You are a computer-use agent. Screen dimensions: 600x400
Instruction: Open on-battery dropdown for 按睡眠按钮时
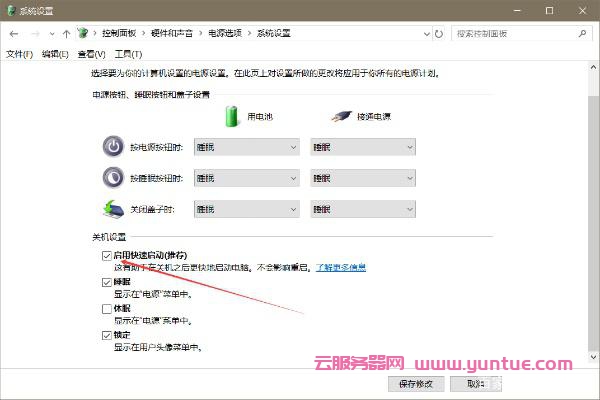tap(246, 178)
